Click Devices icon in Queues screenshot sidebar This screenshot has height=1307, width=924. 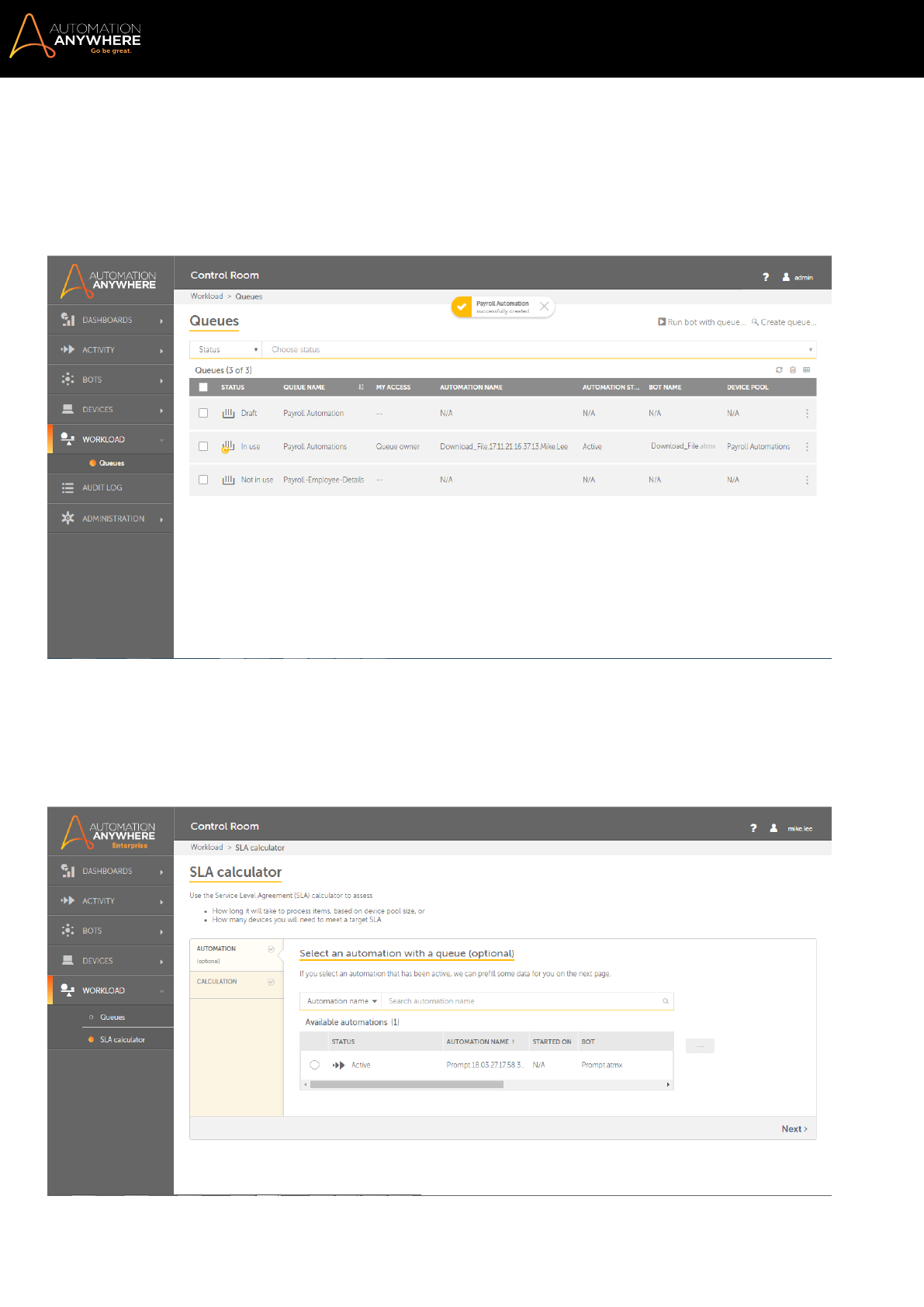coord(67,409)
